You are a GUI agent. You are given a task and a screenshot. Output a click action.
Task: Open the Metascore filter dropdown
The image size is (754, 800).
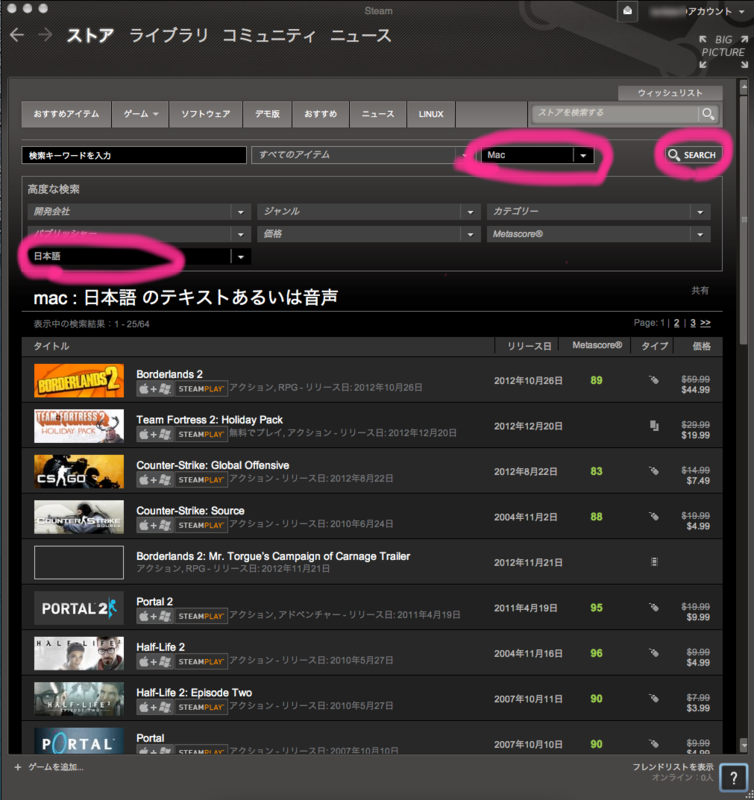coord(598,234)
